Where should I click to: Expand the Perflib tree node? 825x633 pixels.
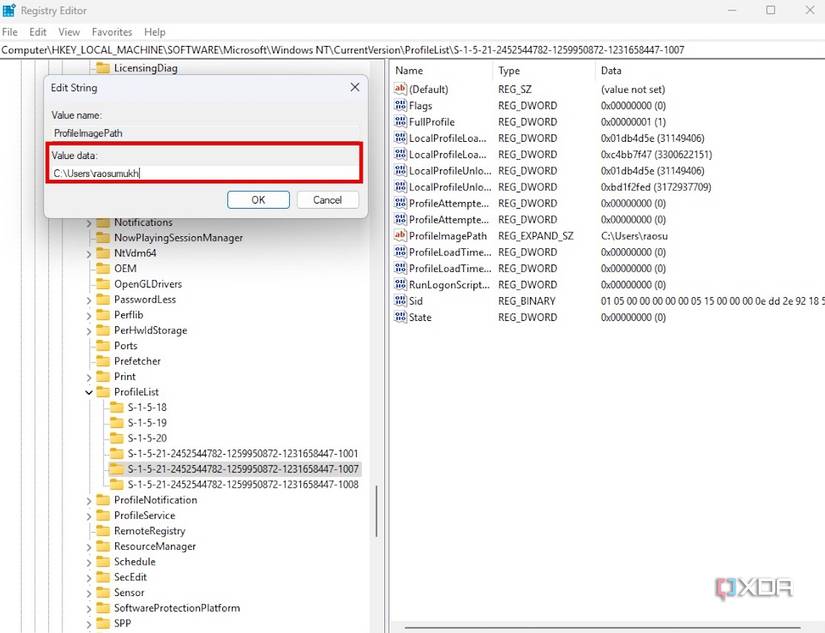coord(88,315)
